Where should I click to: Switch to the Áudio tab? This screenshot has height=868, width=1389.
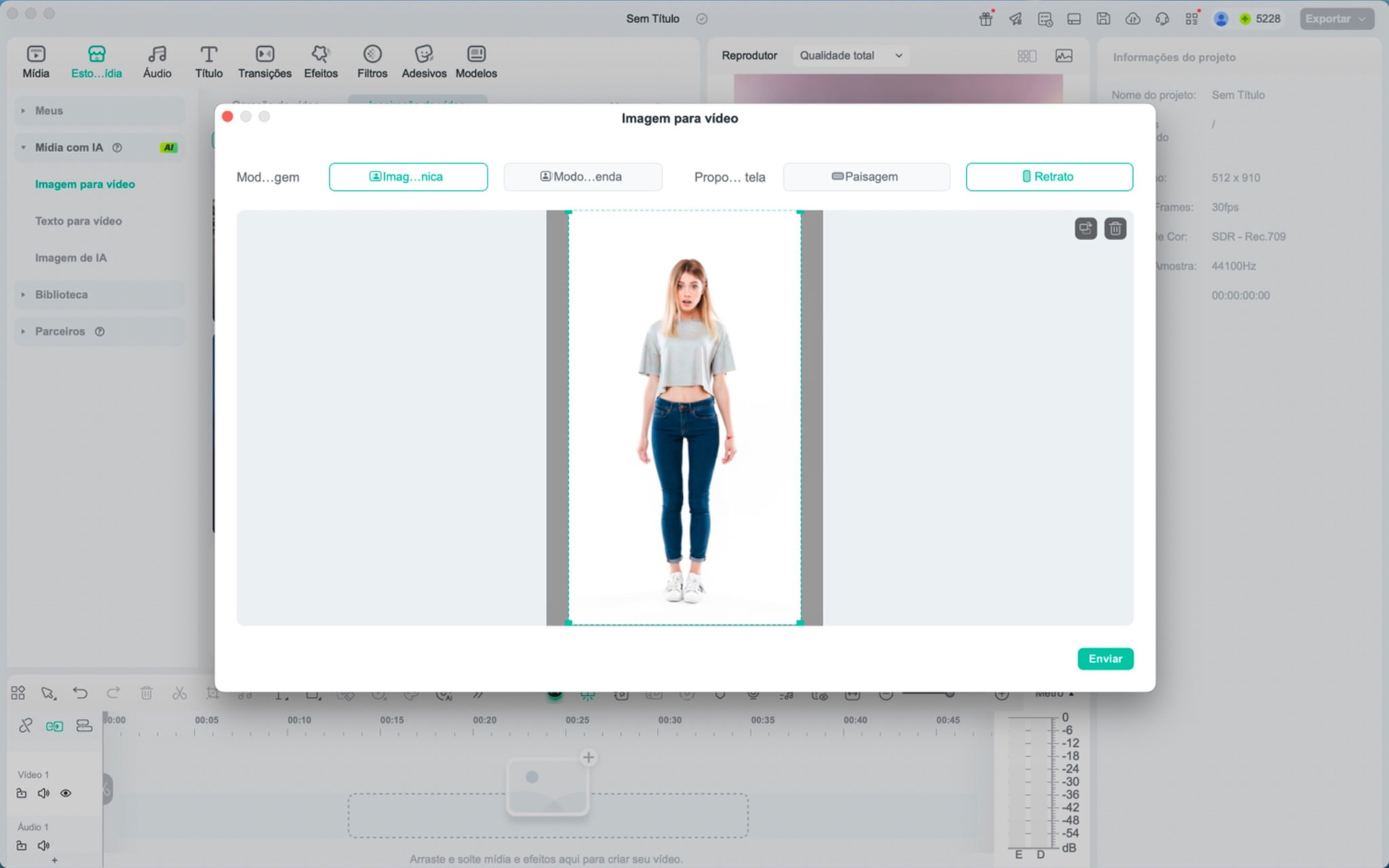point(157,62)
